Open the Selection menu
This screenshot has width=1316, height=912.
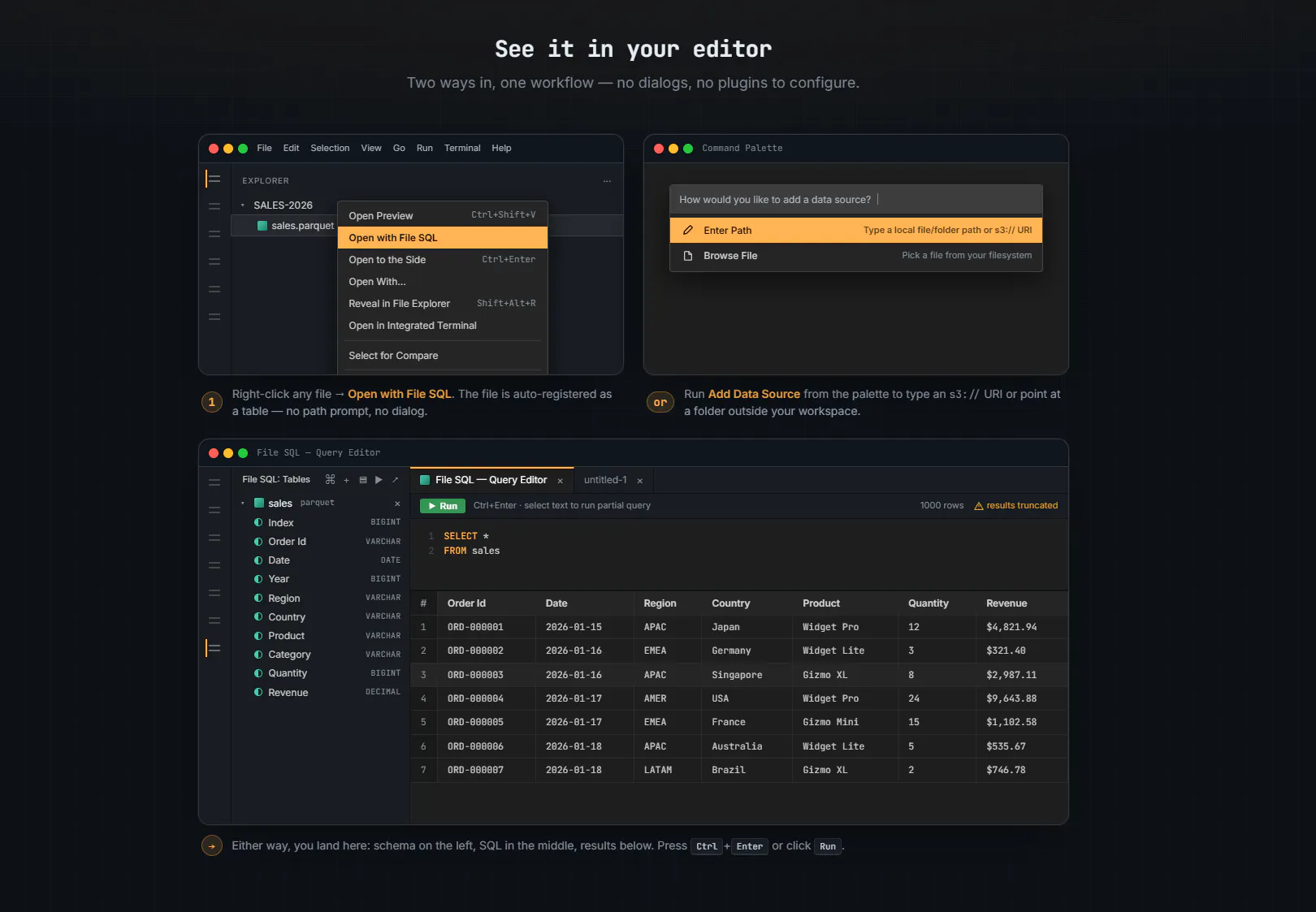tap(330, 149)
